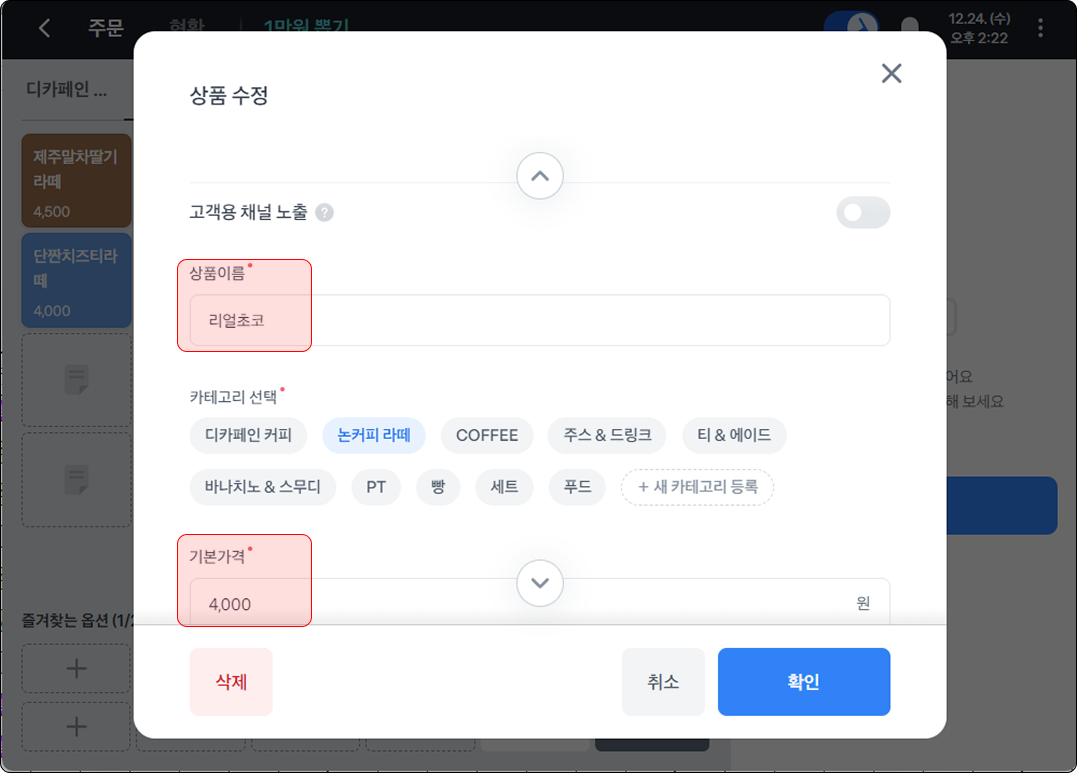Screen dimensions: 1077x773
Task: Expand section with the down chevron
Action: 540,582
